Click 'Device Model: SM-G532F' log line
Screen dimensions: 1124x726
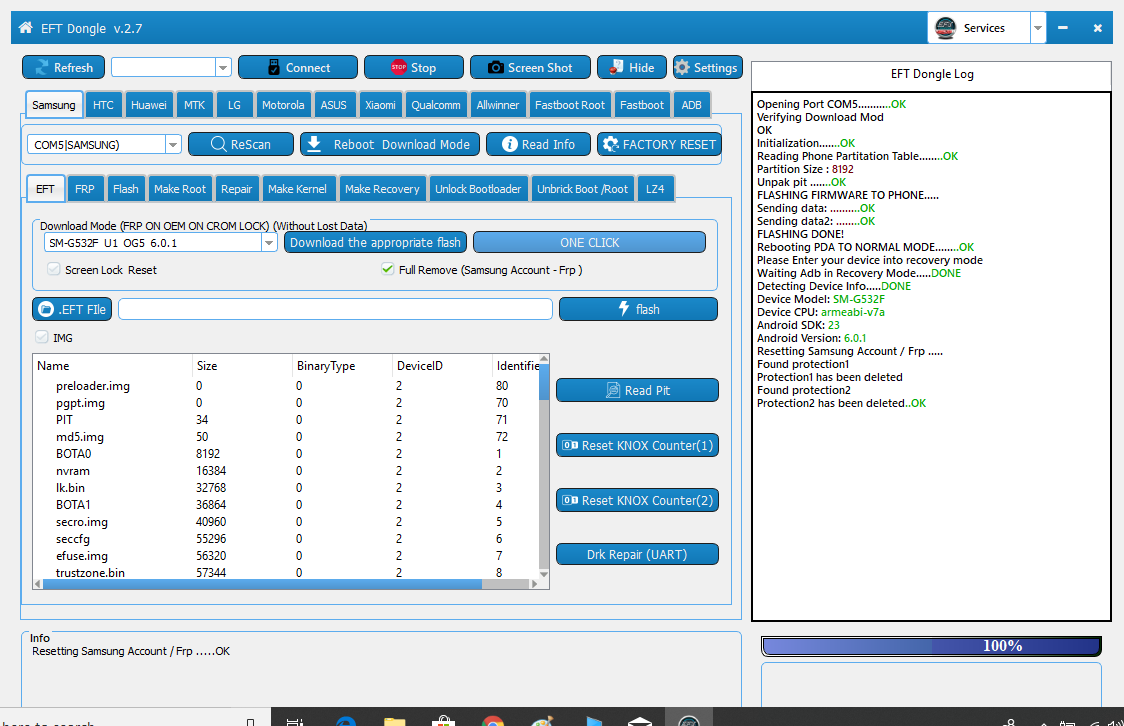(x=821, y=299)
